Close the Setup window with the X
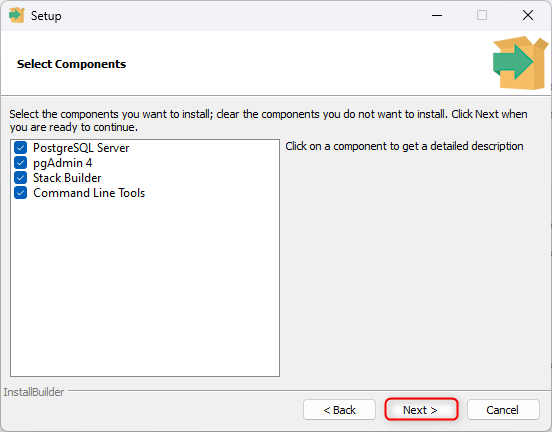552x432 pixels. pos(528,15)
